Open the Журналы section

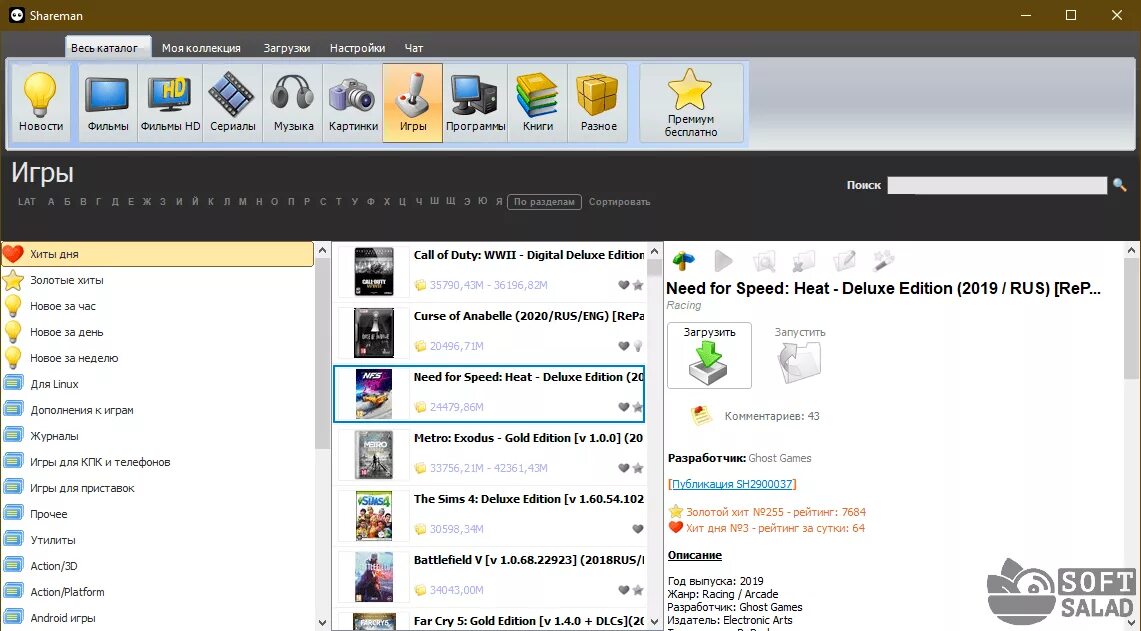(x=157, y=436)
